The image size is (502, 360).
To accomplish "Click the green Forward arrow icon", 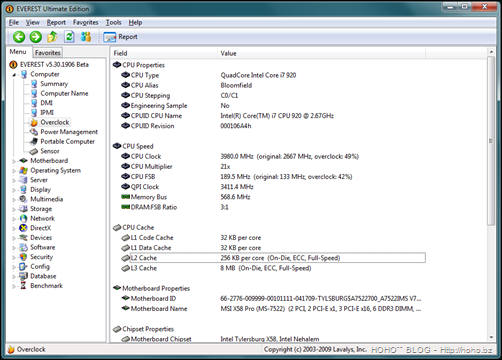I will click(36, 37).
